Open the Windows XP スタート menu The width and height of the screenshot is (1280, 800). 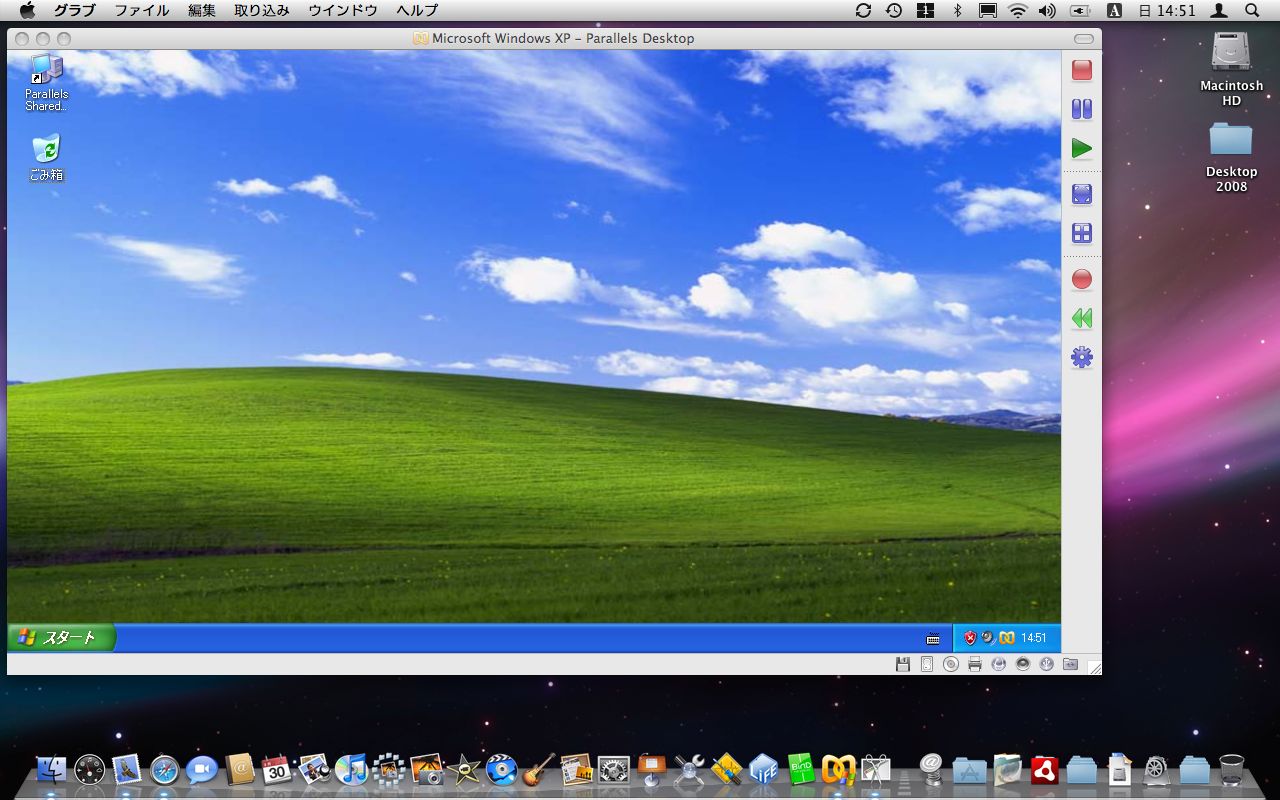click(61, 638)
